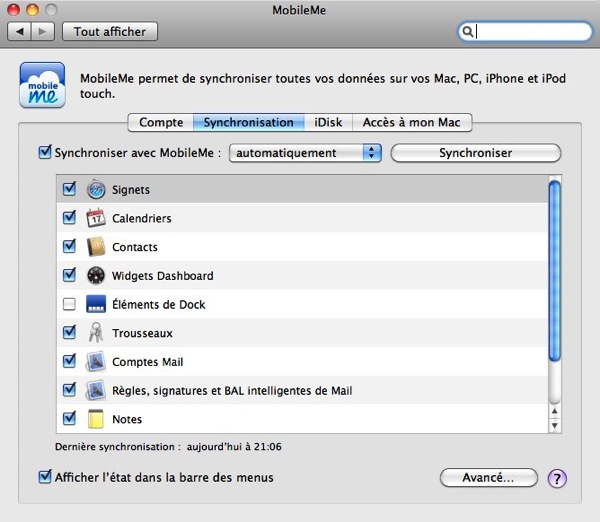This screenshot has height=522, width=600.
Task: Click the Safari Signets compass icon
Action: [x=96, y=189]
